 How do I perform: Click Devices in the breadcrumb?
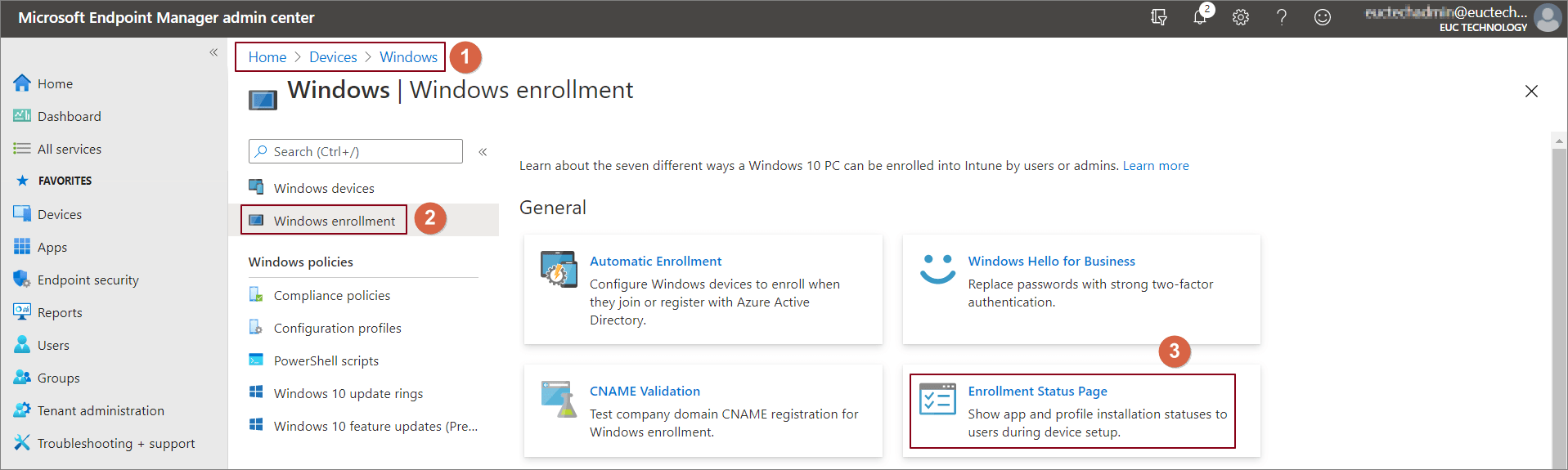[333, 57]
